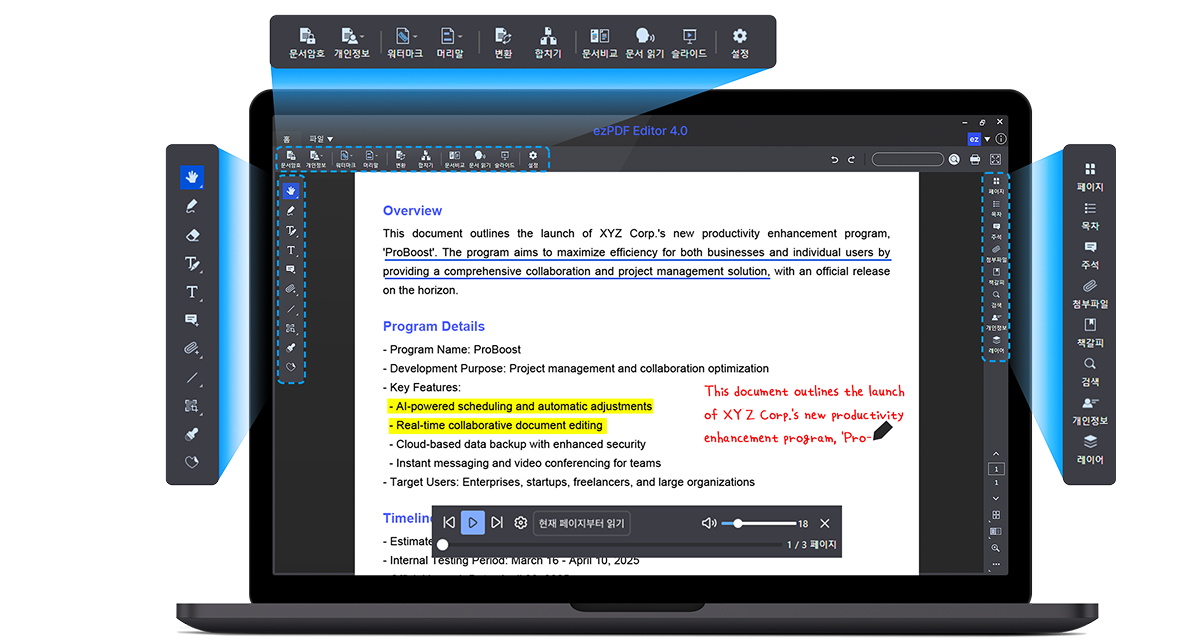The width and height of the screenshot is (1200, 640).
Task: Choose the paperclip tool in the enlarged left toolbar
Action: 192,349
